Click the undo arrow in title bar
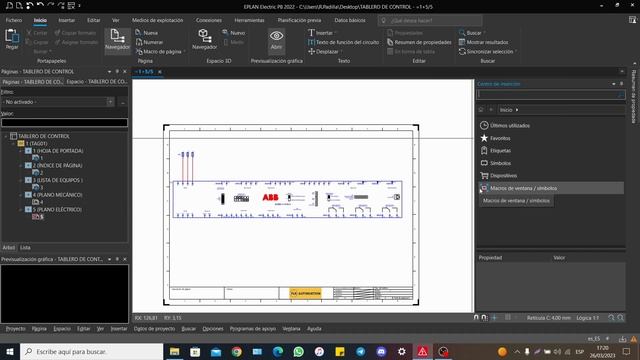Viewport: 640px width, 360px height. click(40, 5)
